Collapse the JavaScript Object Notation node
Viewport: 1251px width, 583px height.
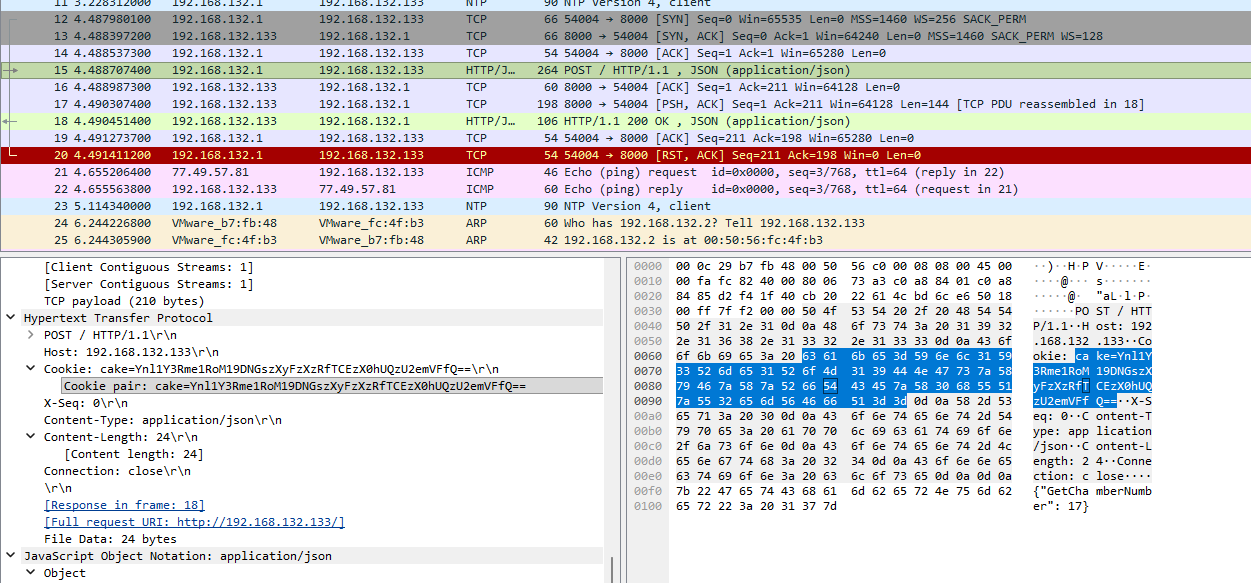pos(12,556)
